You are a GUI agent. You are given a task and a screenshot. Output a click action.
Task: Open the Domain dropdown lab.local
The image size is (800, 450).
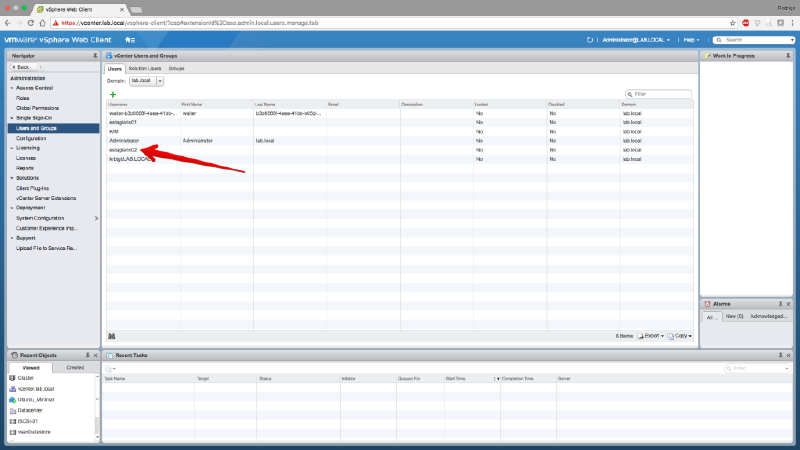point(146,80)
